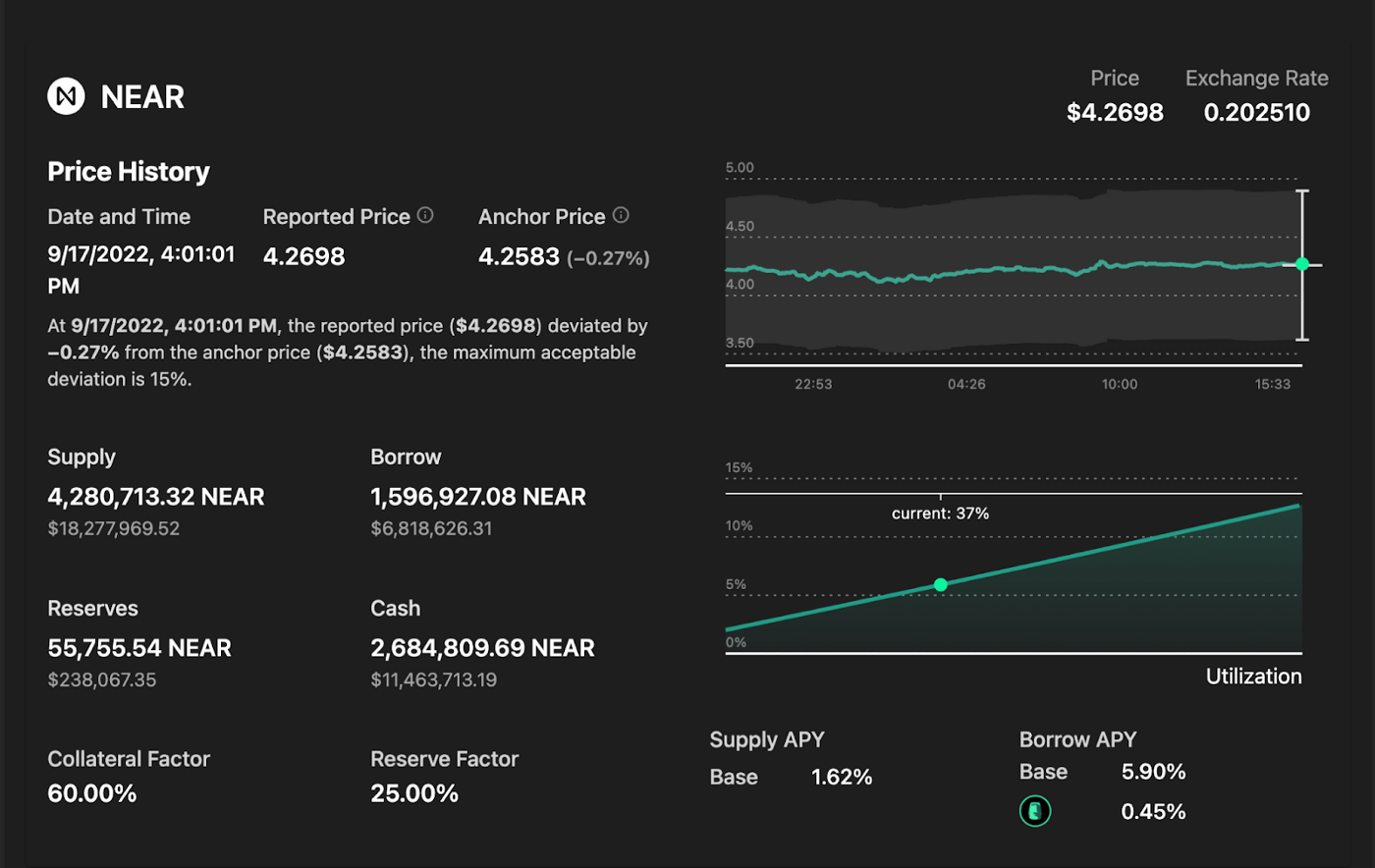Screen dimensions: 1375x868
Task: Click the 60.00% Collateral Factor value
Action: click(92, 793)
